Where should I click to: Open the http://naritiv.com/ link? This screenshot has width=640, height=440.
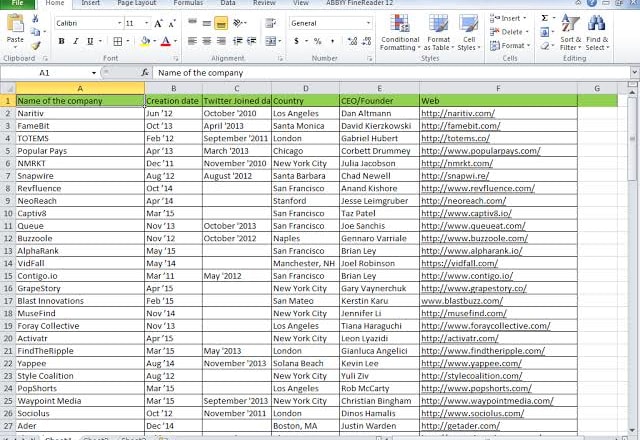click(458, 113)
